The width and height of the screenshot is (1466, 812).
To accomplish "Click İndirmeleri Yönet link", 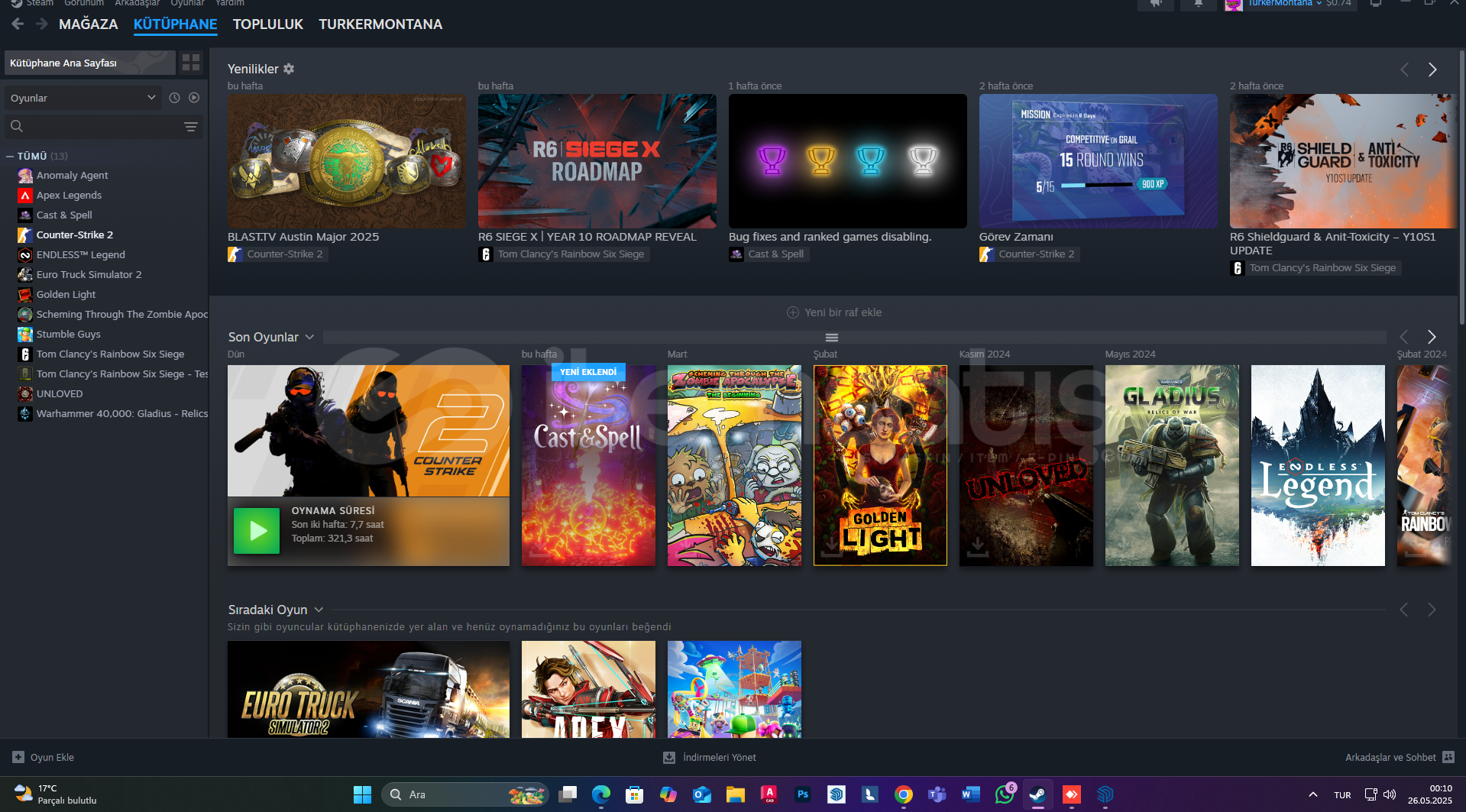I will click(720, 757).
